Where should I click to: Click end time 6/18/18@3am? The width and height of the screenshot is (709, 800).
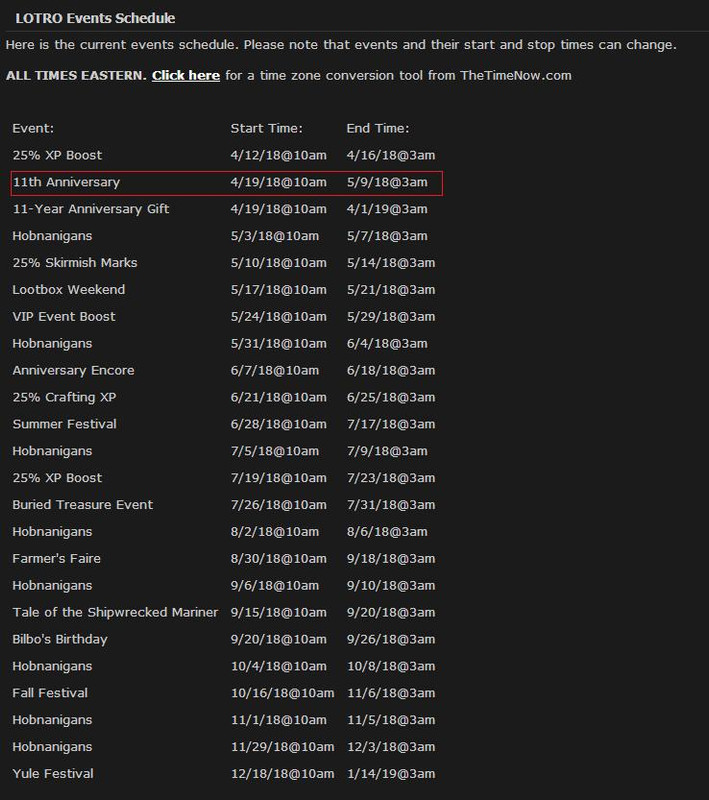tap(391, 370)
